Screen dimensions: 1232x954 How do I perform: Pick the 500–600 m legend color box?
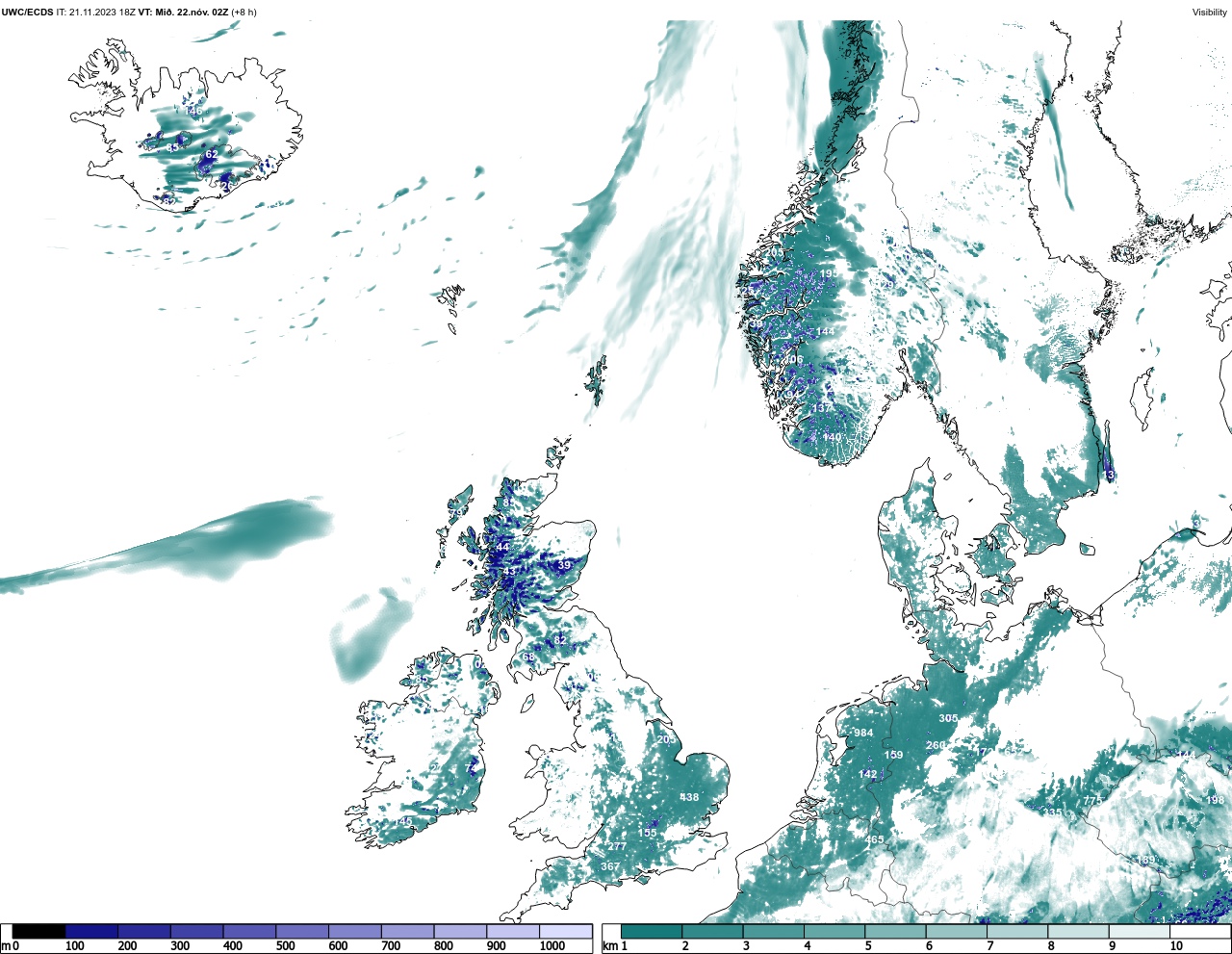302,931
